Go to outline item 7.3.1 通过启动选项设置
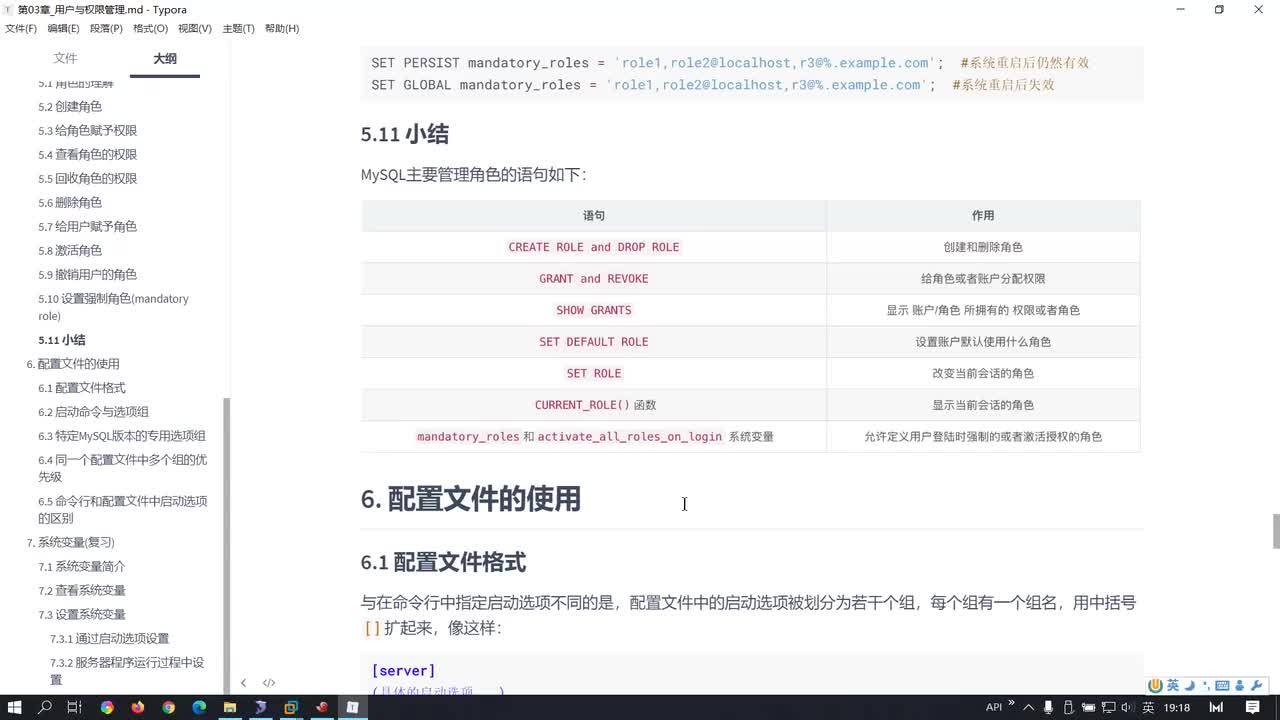1280x720 pixels. (x=110, y=638)
